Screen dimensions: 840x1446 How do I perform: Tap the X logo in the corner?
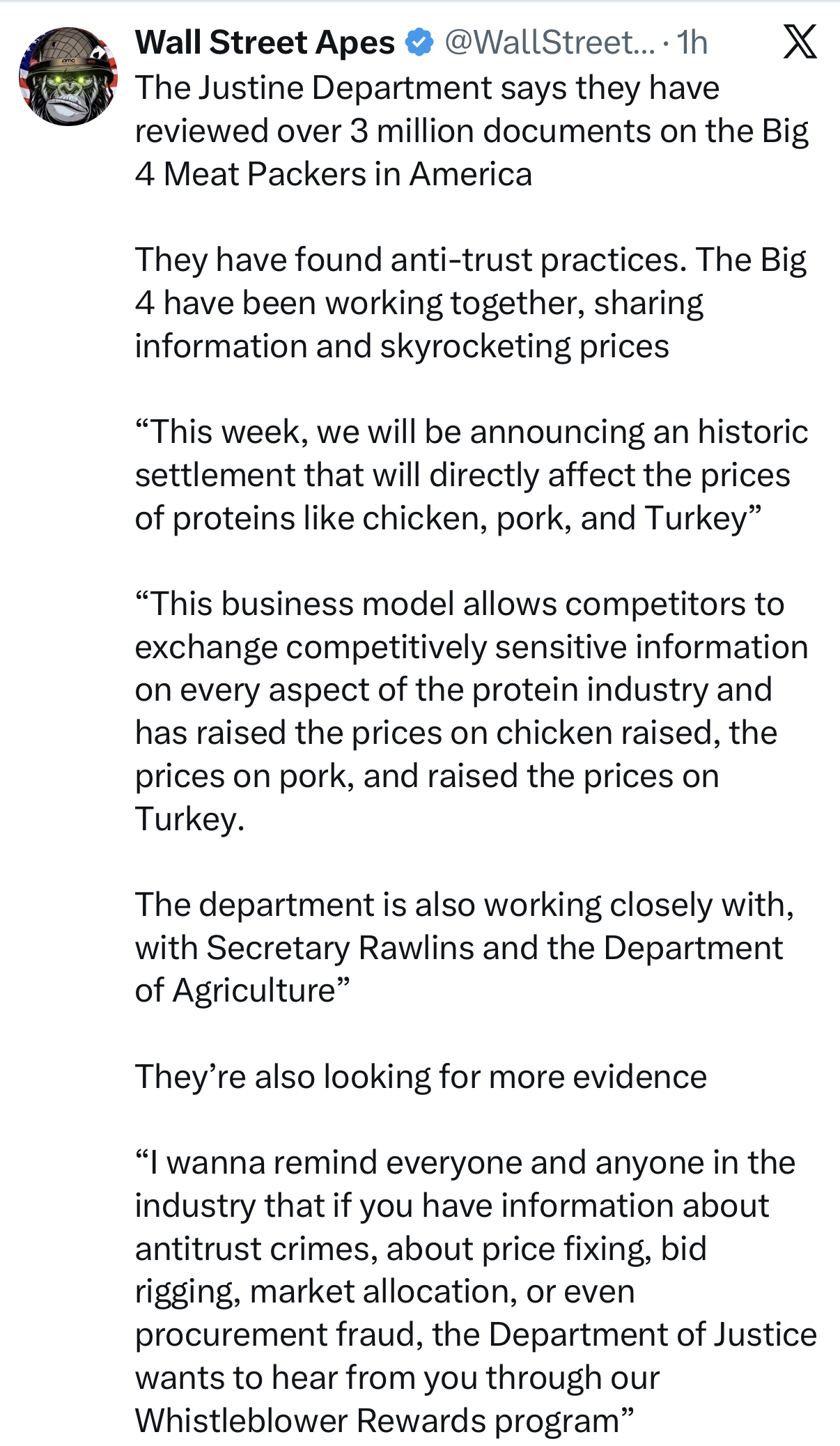pos(800,42)
